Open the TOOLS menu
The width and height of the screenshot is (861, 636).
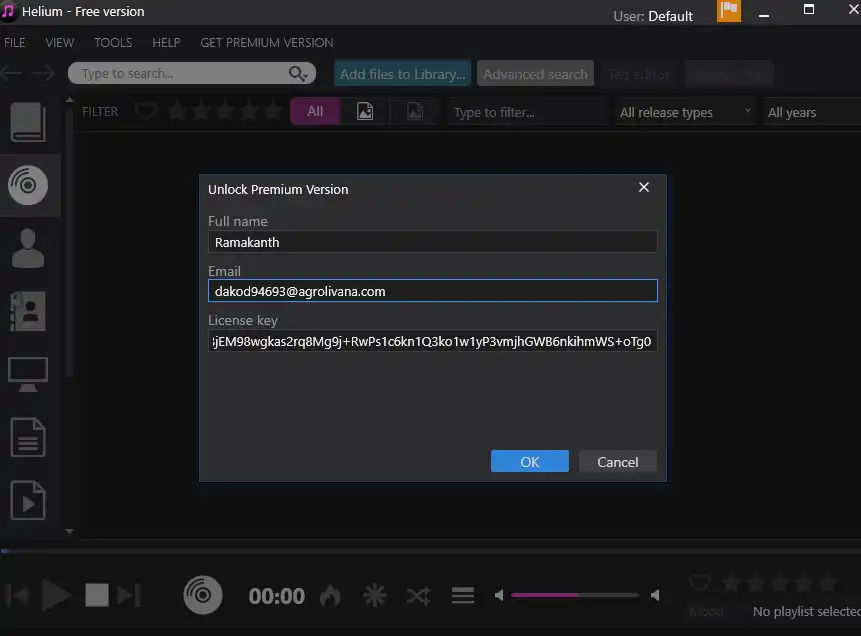113,43
